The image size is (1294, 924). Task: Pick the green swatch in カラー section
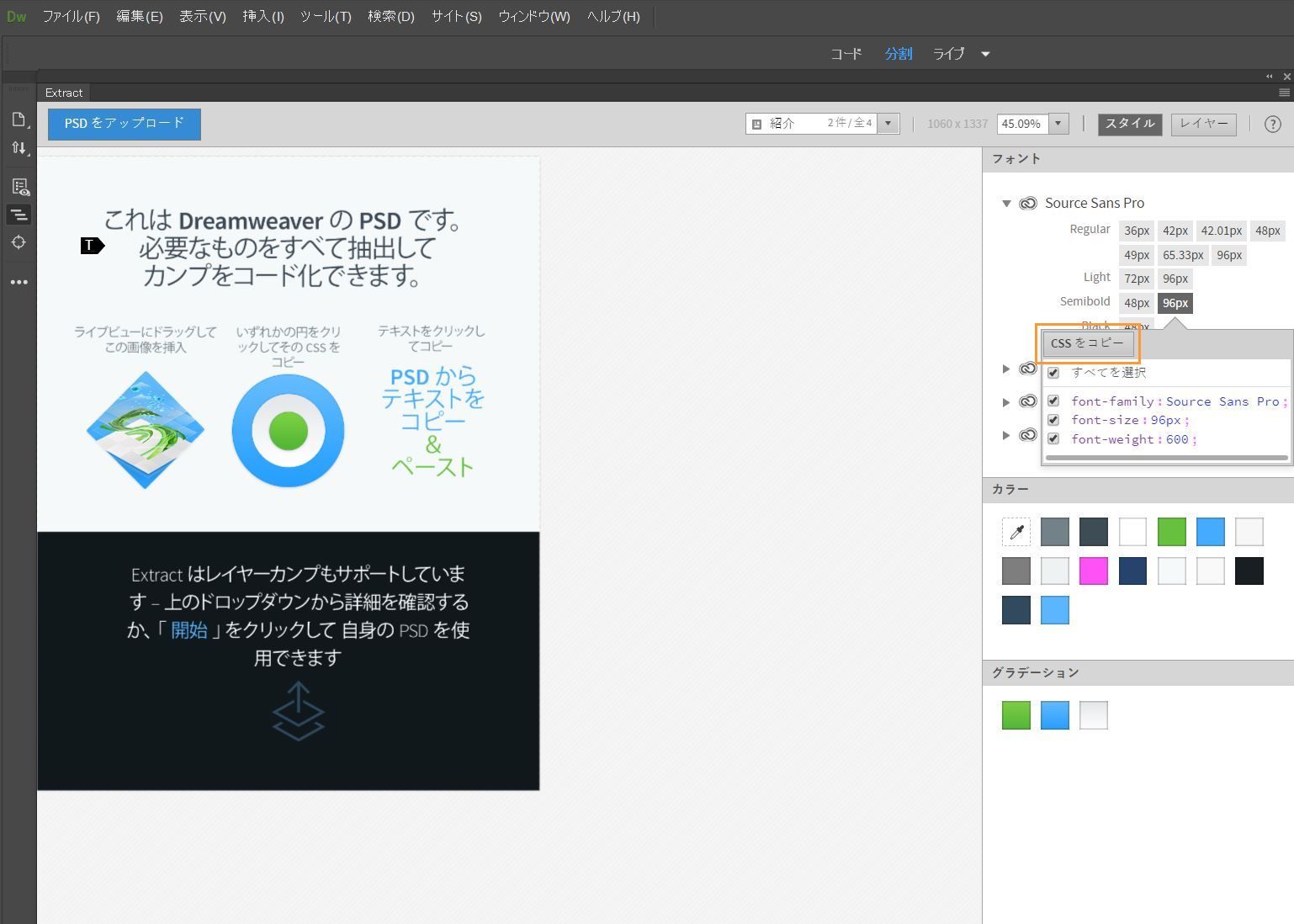[1171, 532]
